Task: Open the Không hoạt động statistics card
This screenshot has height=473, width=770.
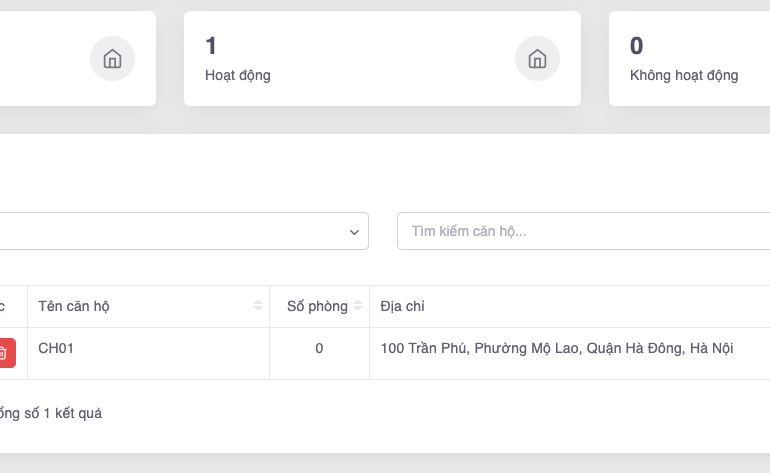Action: tap(690, 58)
